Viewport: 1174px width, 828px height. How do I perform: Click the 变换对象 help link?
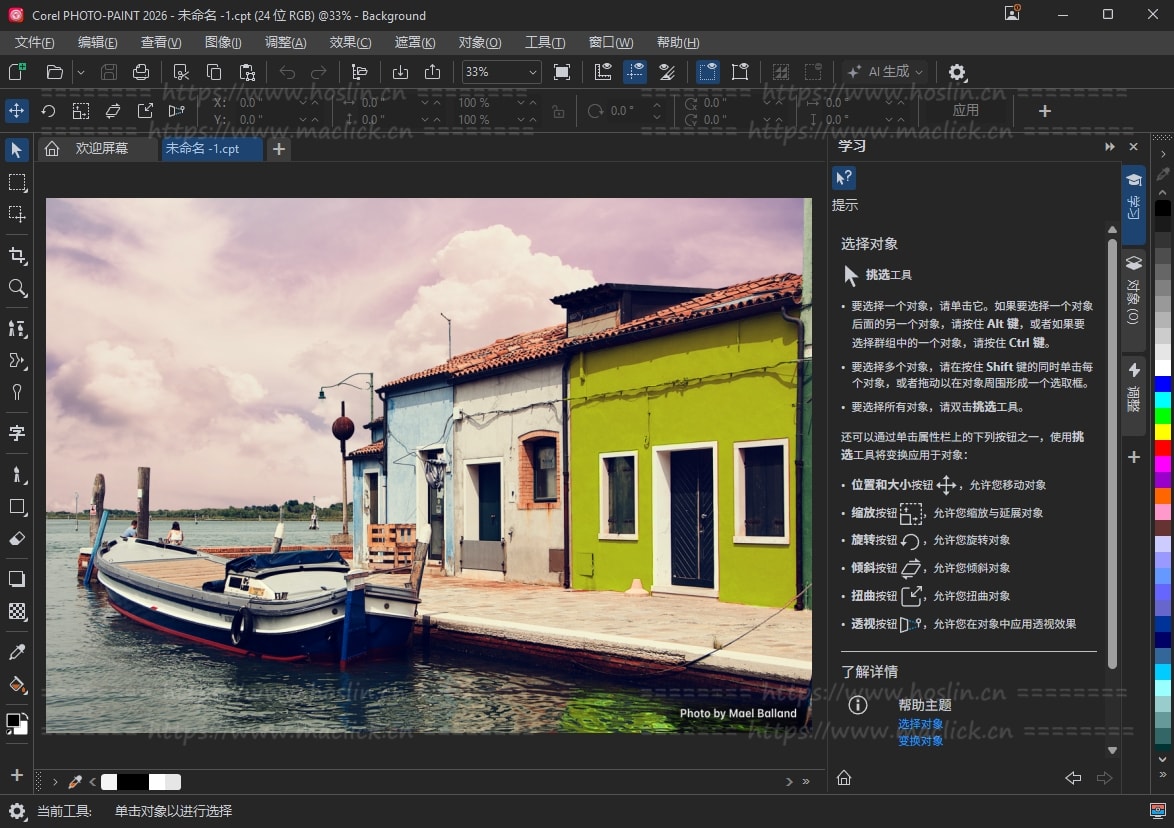[x=920, y=741]
